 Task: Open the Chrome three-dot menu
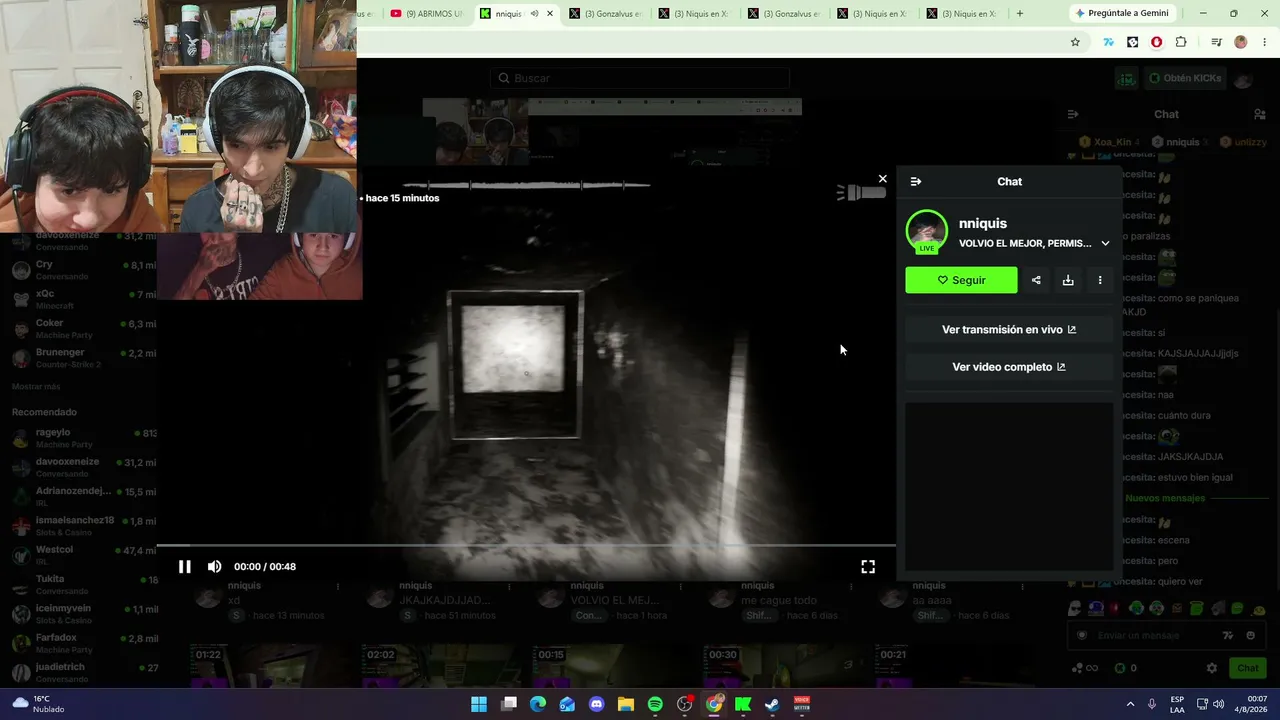1265,42
